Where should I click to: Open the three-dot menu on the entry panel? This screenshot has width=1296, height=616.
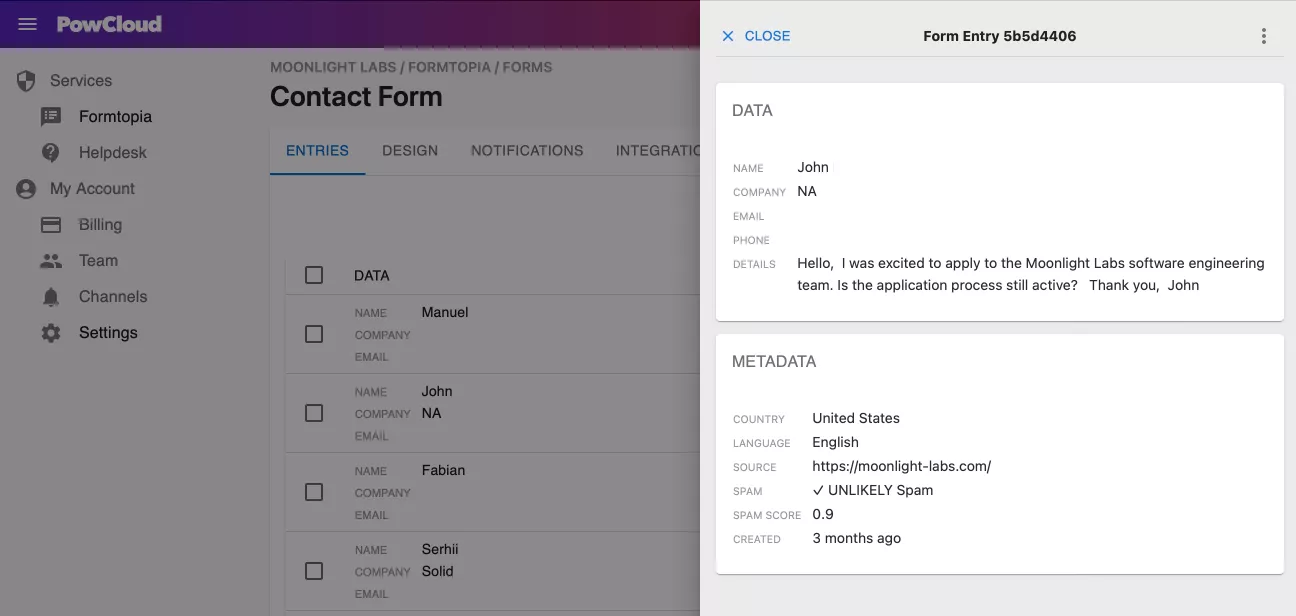pos(1263,35)
